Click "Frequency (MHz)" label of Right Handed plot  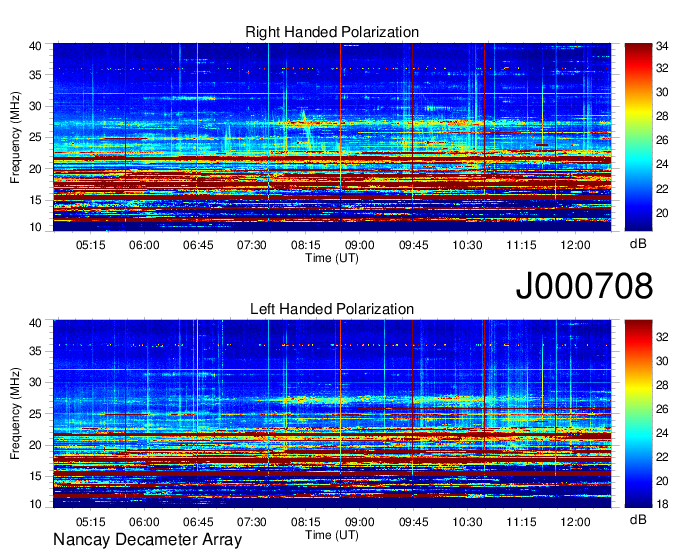pyautogui.click(x=15, y=137)
